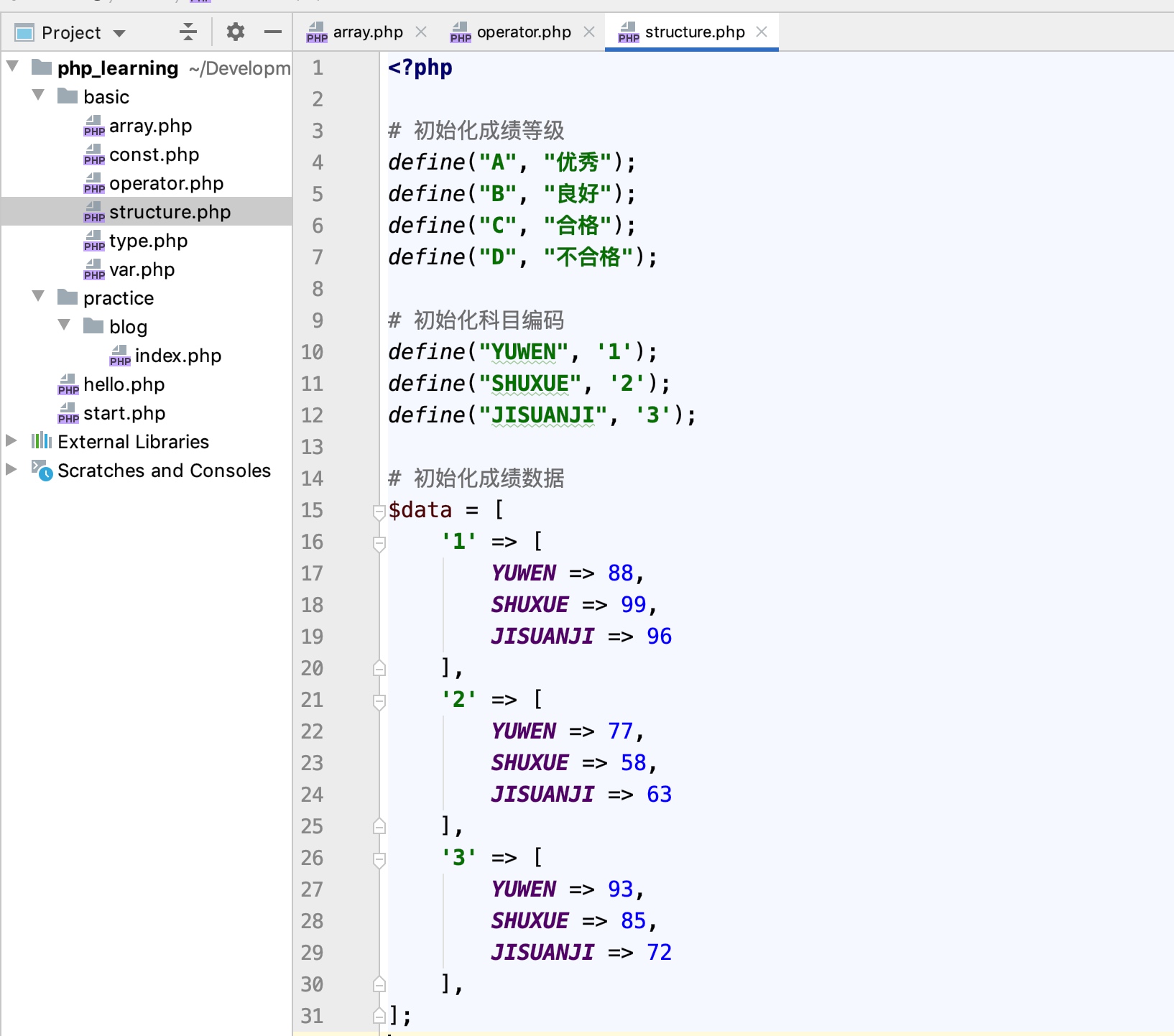Screen dimensions: 1174x1036
Task: Click the collapse all icon in Project panel
Action: tap(188, 32)
